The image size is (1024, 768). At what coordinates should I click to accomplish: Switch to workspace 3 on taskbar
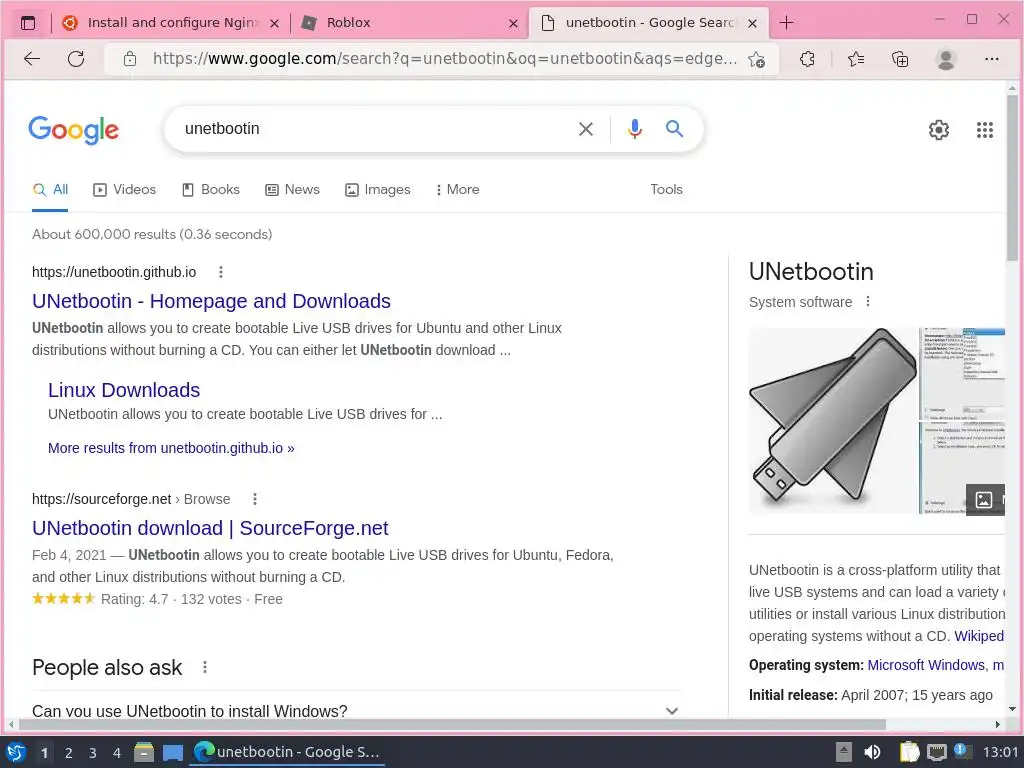coord(93,753)
